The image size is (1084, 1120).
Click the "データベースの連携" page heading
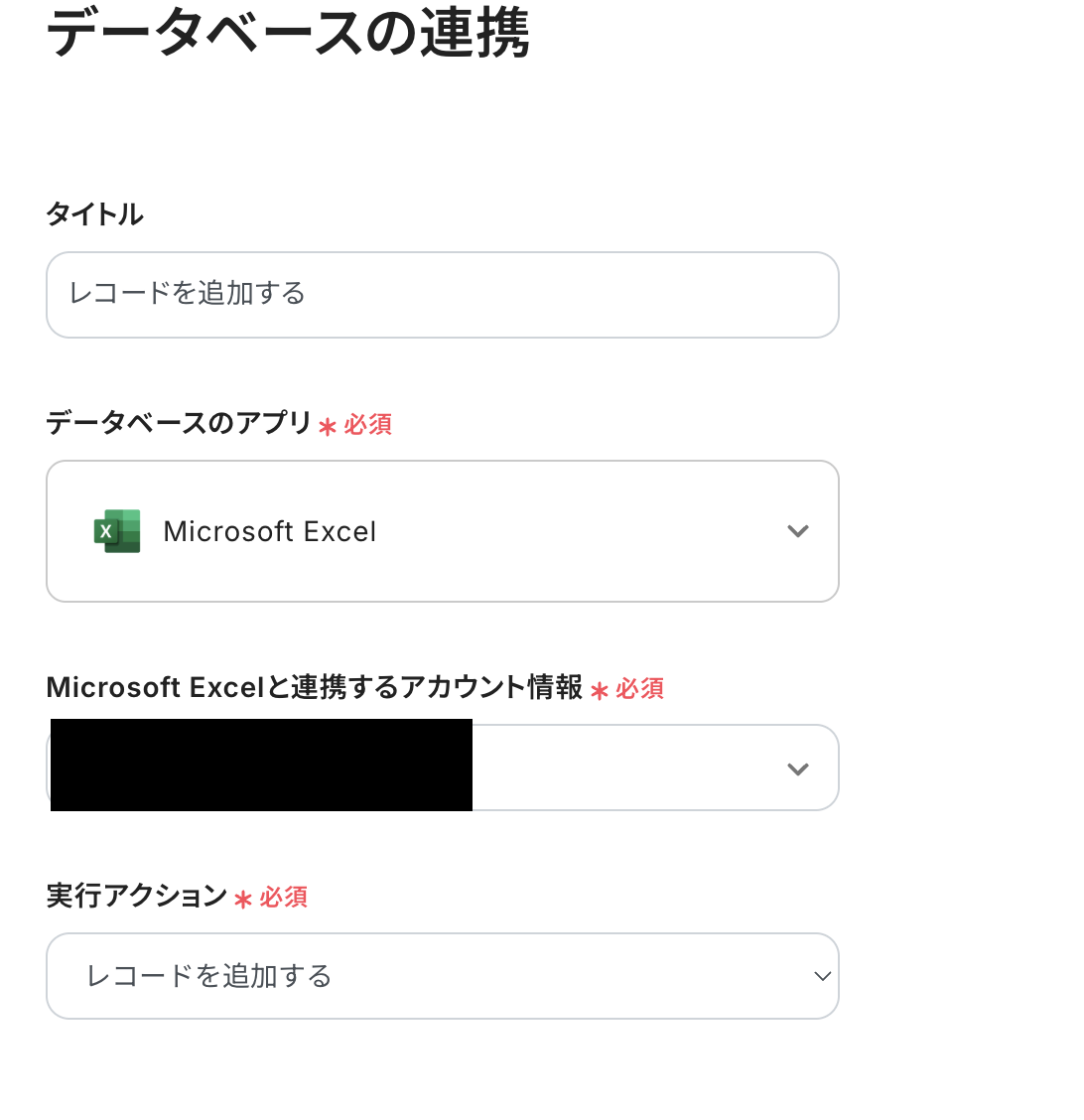pos(288,34)
